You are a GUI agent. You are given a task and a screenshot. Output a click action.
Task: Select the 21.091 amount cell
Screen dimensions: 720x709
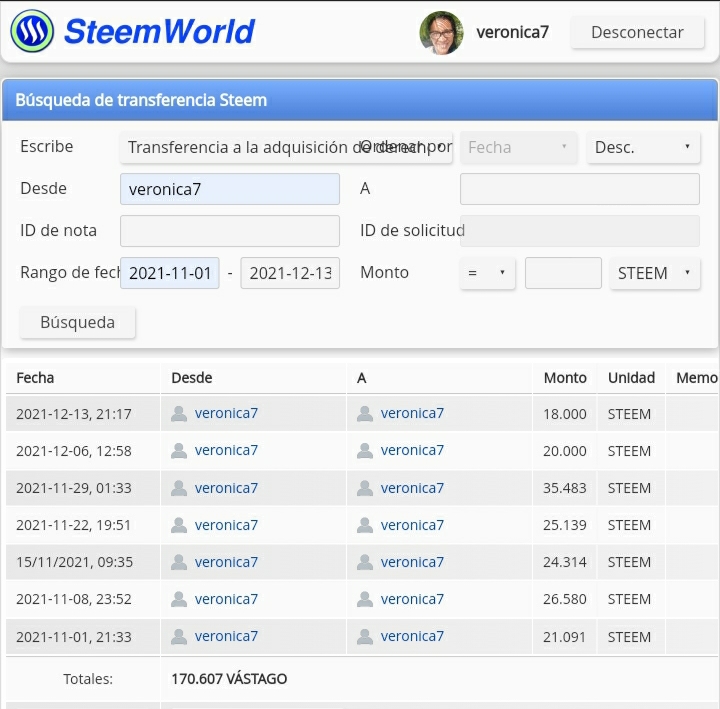[x=564, y=637]
